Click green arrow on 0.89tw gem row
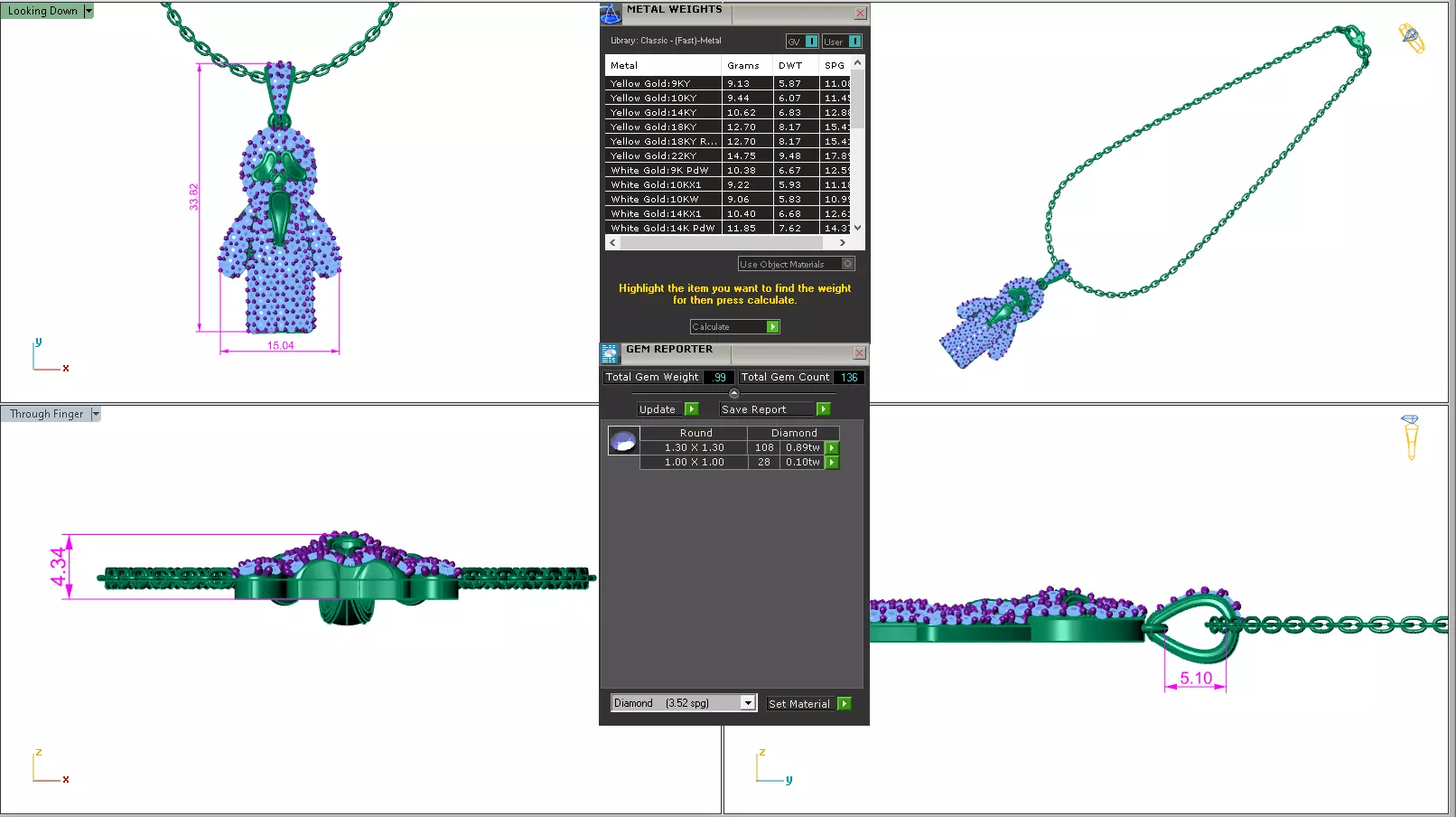This screenshot has width=1456, height=817. coord(832,448)
